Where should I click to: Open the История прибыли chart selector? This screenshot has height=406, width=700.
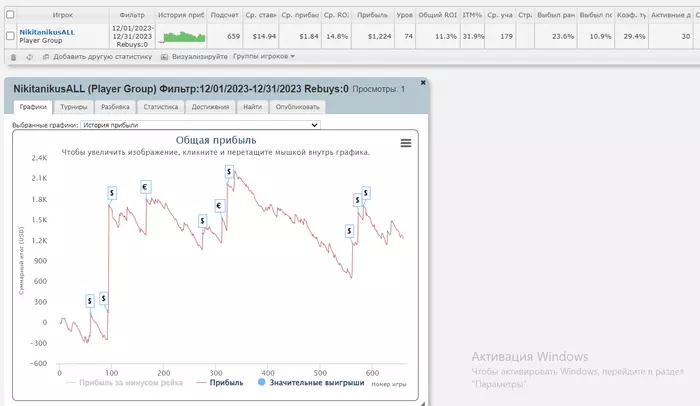(x=200, y=125)
